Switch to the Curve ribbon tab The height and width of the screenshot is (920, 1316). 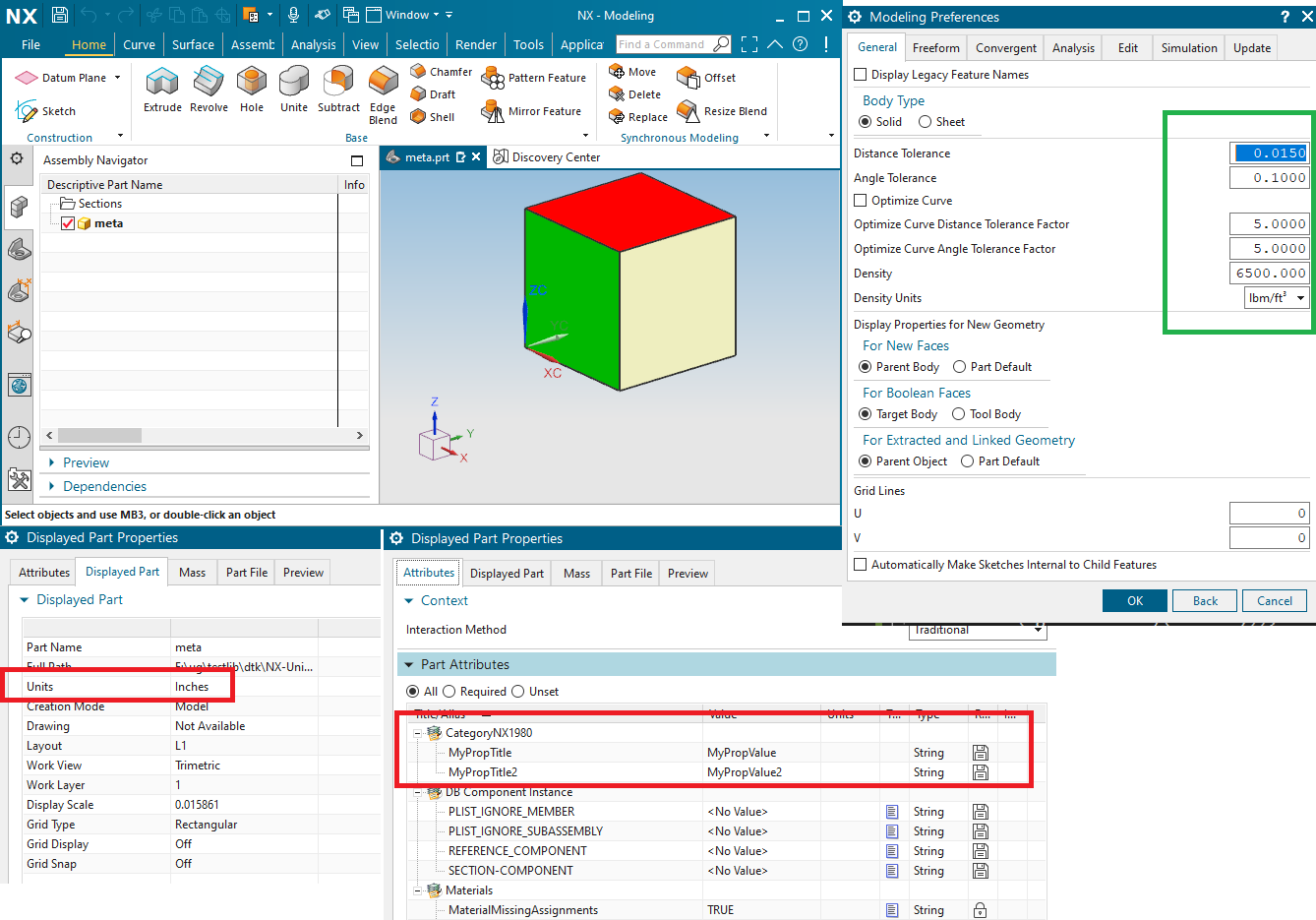point(139,44)
